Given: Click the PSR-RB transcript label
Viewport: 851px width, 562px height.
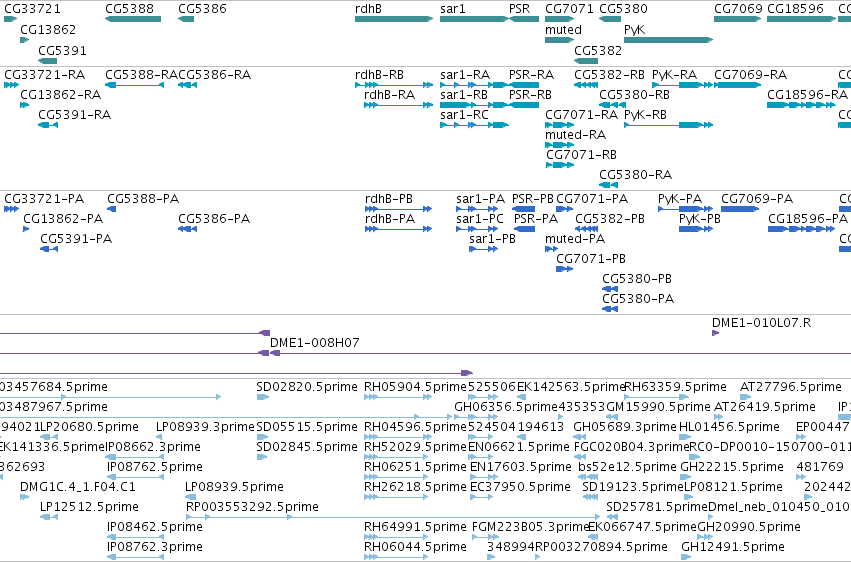Looking at the screenshot, I should [530, 94].
